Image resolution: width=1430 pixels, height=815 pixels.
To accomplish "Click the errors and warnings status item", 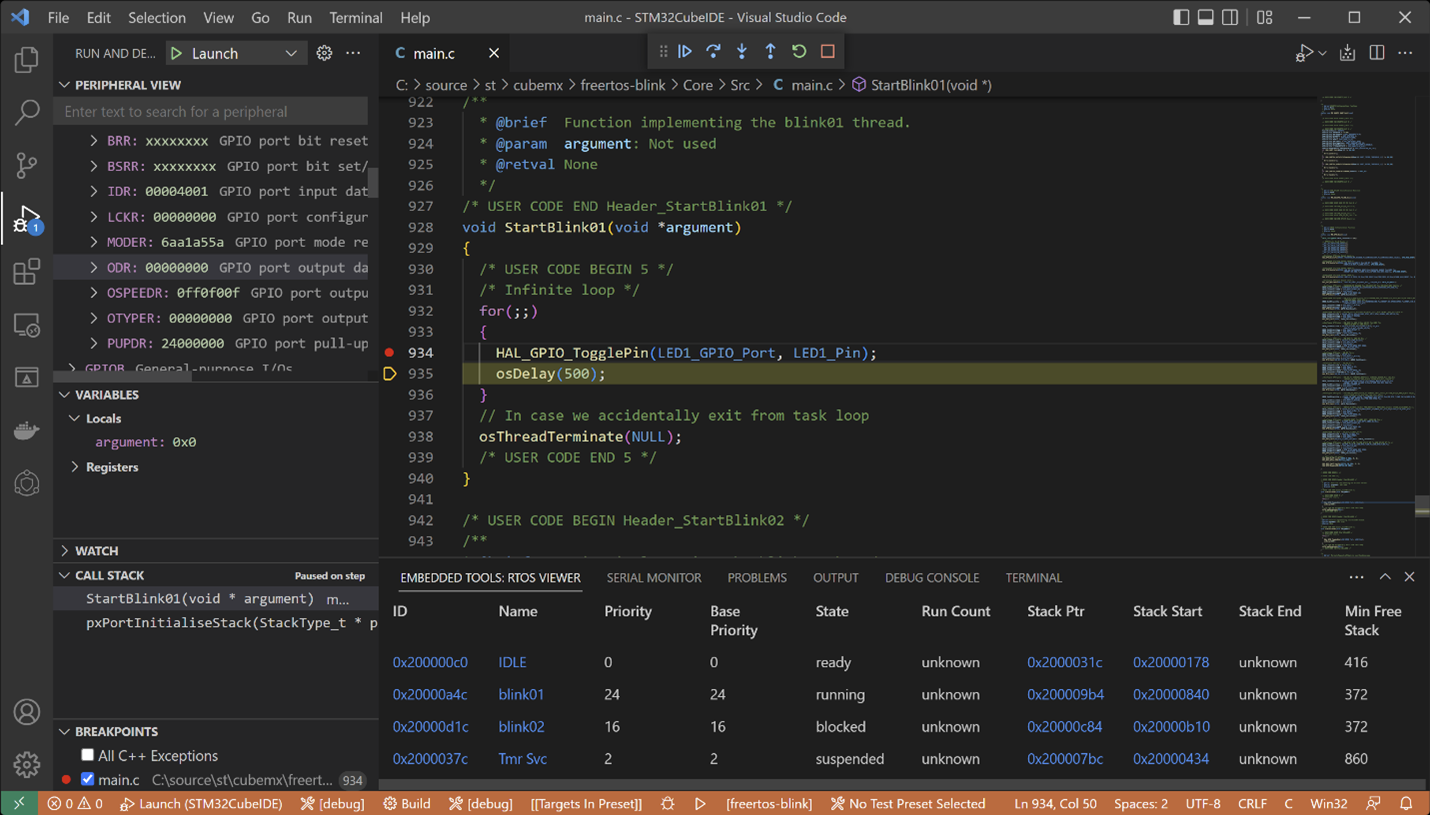I will 74,803.
